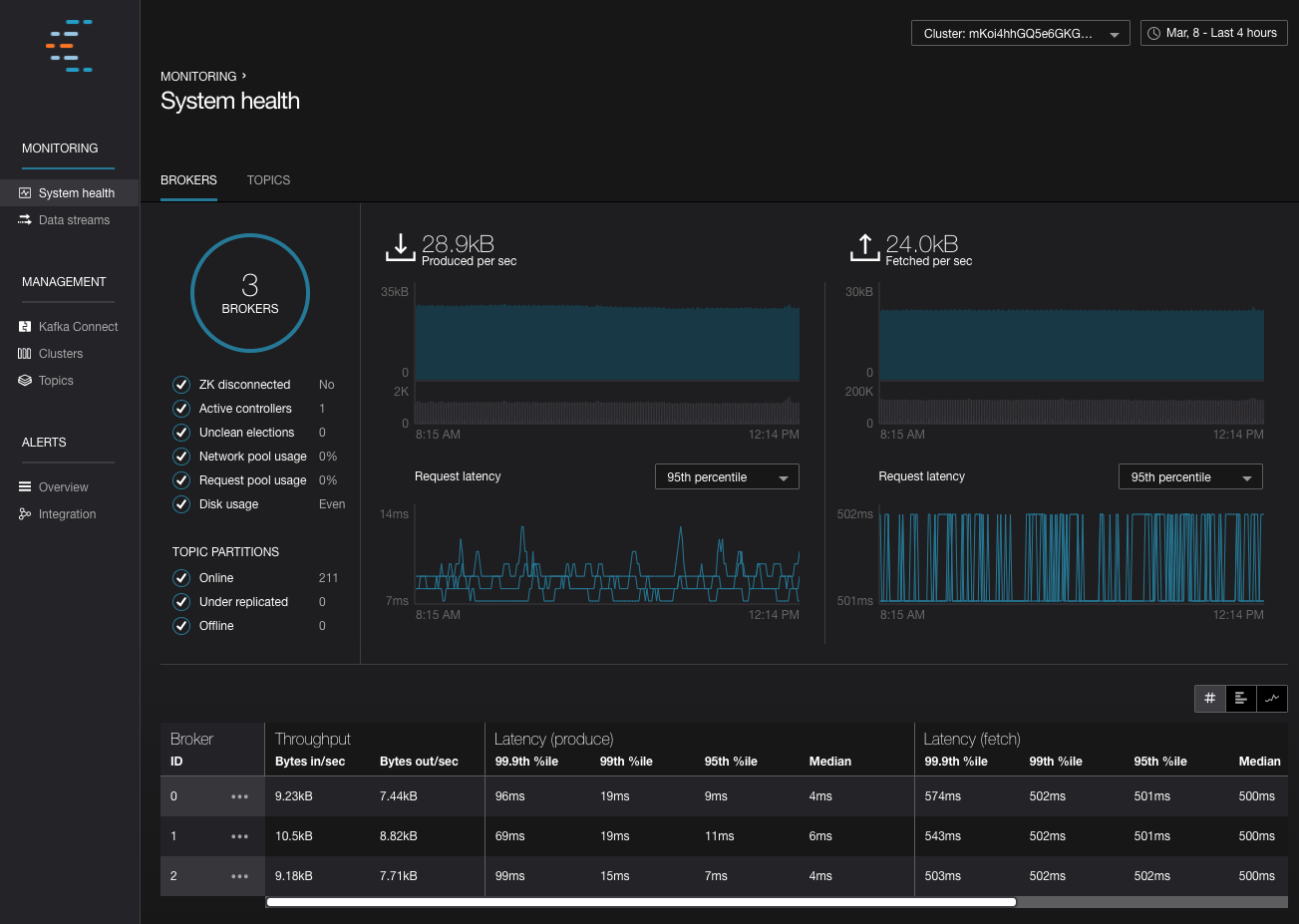Switch to the Brokers tab
The image size is (1299, 924).
point(188,180)
